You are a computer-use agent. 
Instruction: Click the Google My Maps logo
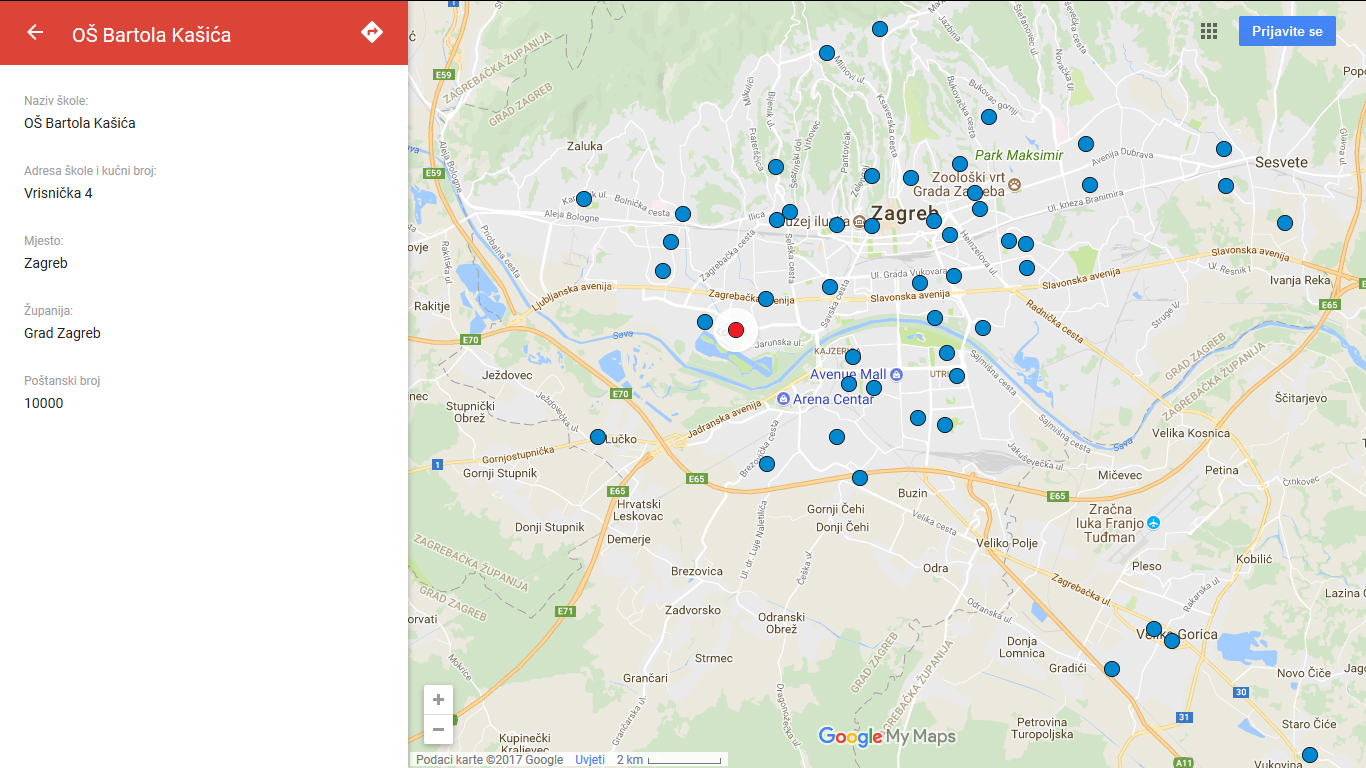point(887,737)
